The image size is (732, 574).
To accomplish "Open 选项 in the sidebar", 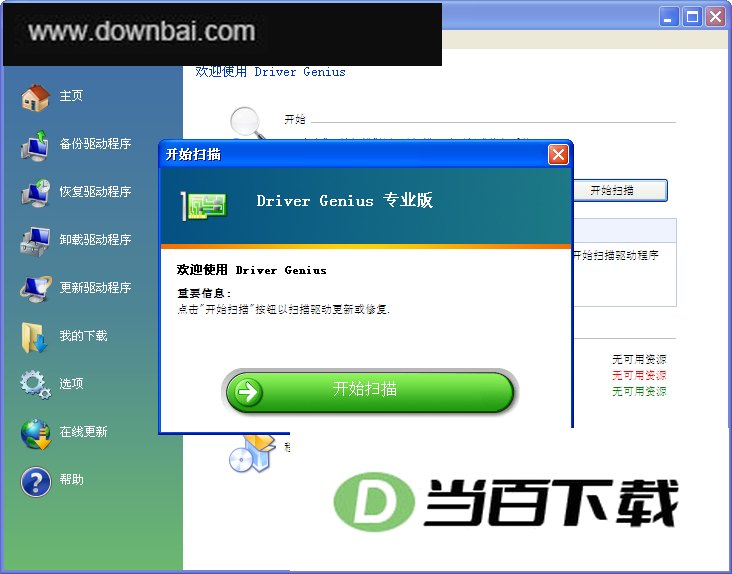I will pos(71,384).
